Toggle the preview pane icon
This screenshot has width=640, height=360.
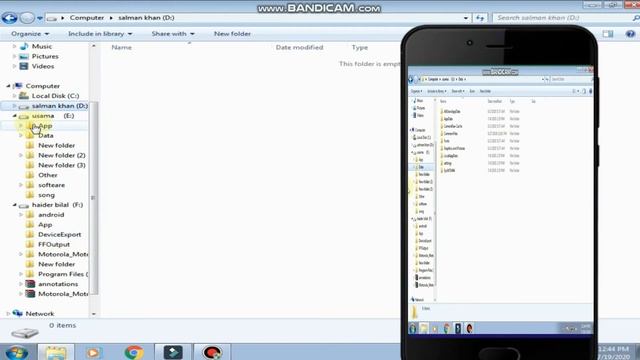click(x=608, y=34)
